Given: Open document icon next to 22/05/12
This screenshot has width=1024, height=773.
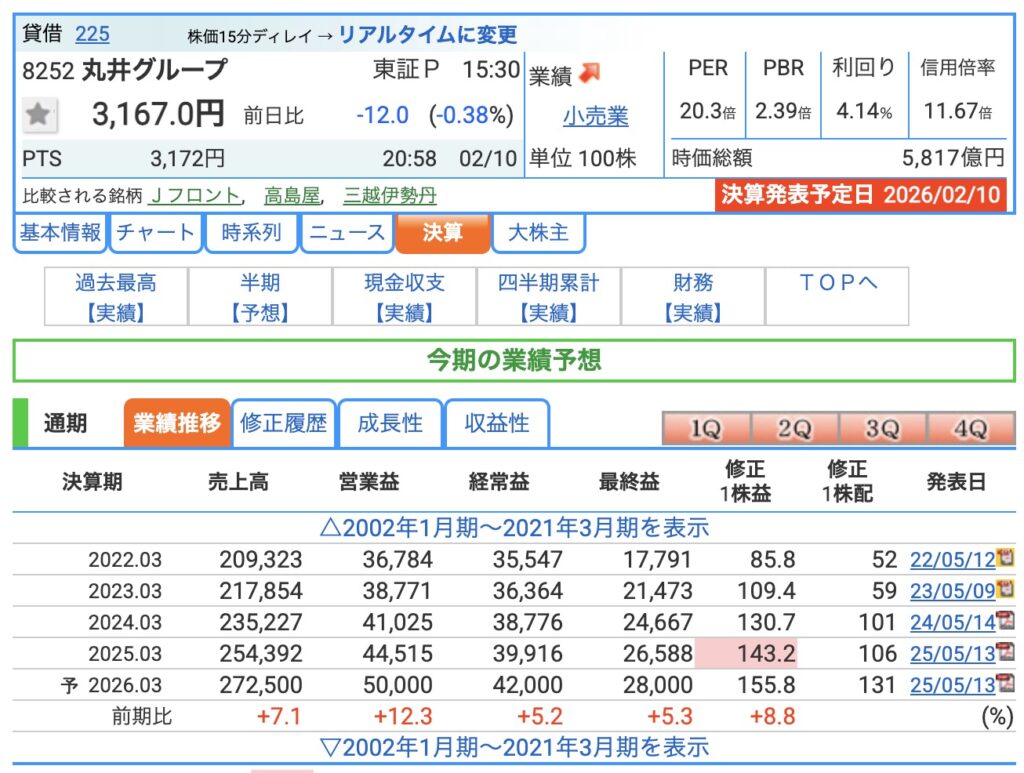Looking at the screenshot, I should (x=1006, y=558).
